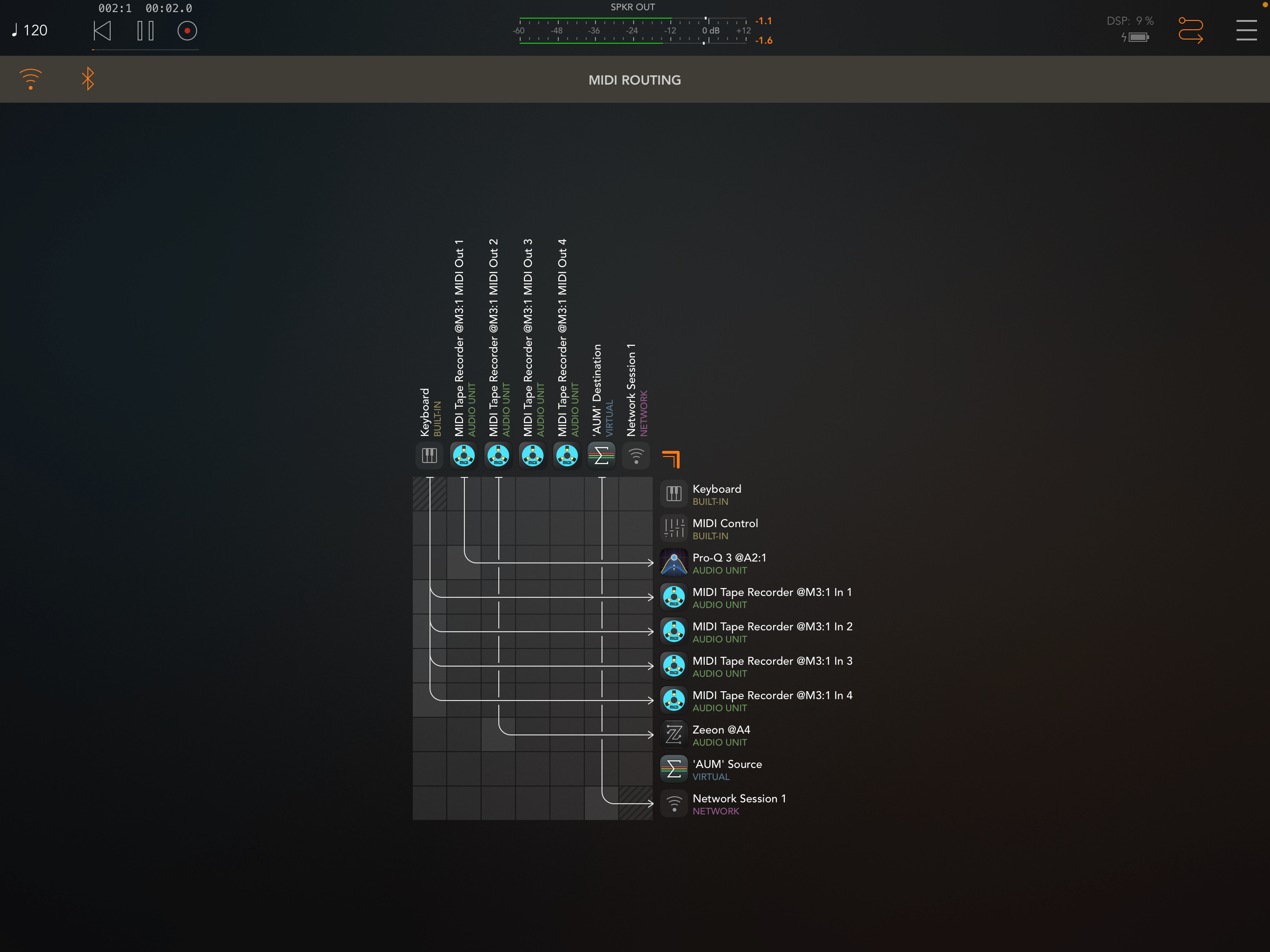Click the MIDI routing view icon
Screen dimensions: 1270x952
pyautogui.click(x=1190, y=30)
